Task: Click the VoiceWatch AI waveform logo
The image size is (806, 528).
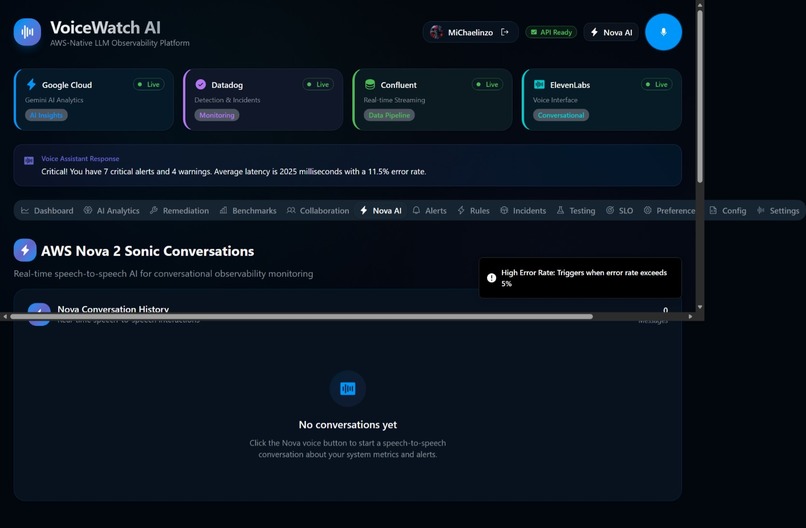Action: click(x=27, y=32)
